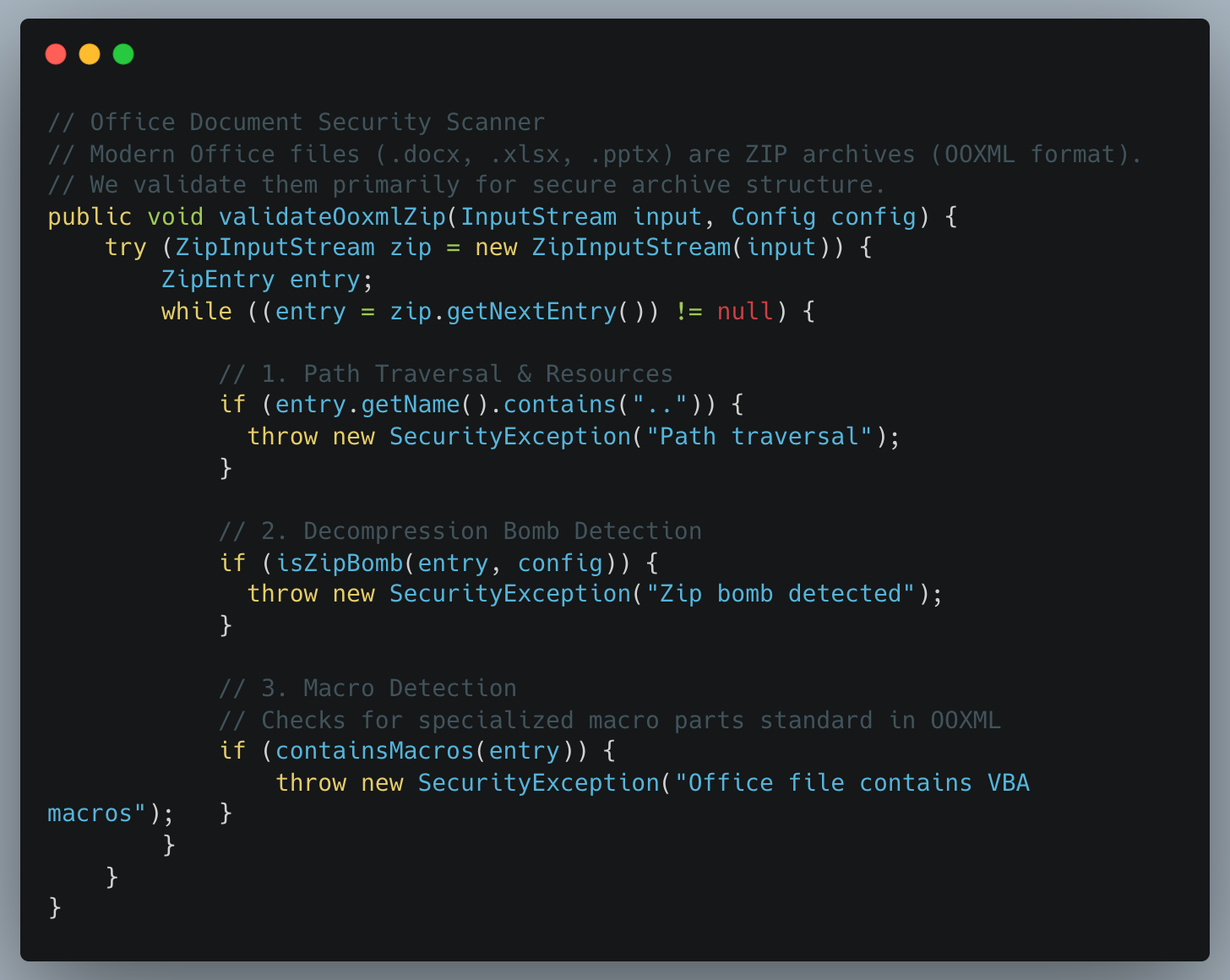The image size is (1230, 980).
Task: Click the while loop keyword
Action: pyautogui.click(x=196, y=312)
